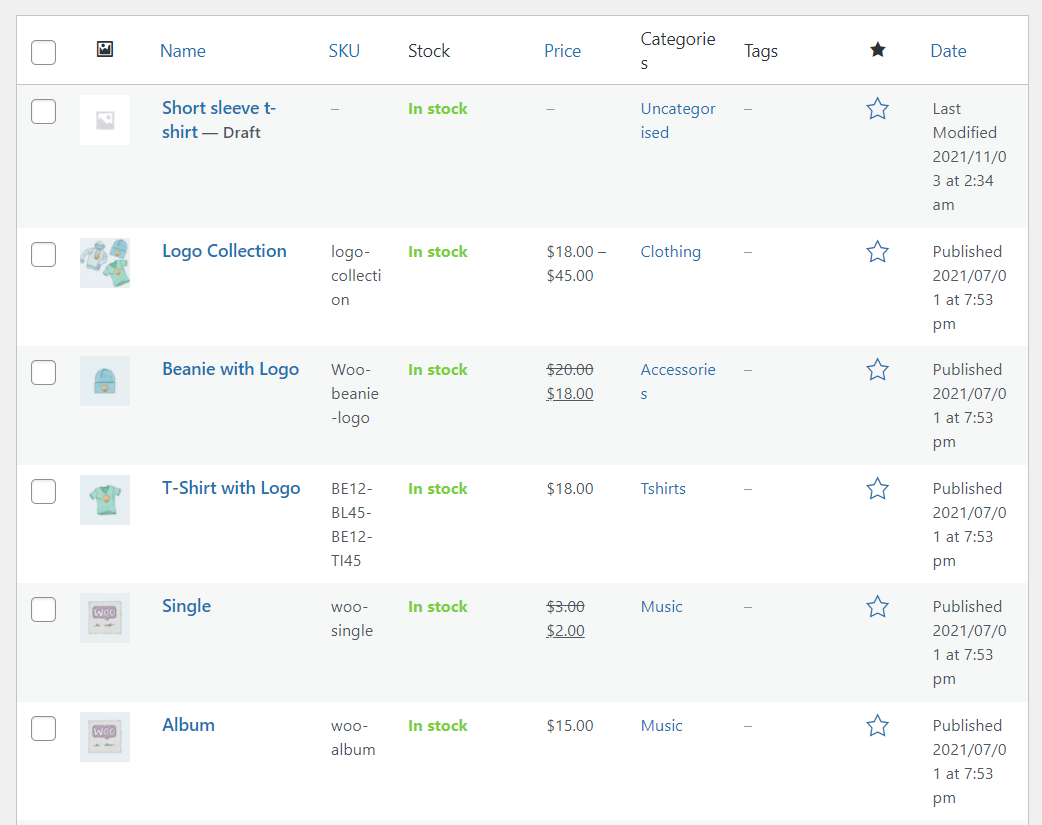The image size is (1042, 825).
Task: Mark T-Shirt with Logo as featured
Action: pyautogui.click(x=877, y=489)
